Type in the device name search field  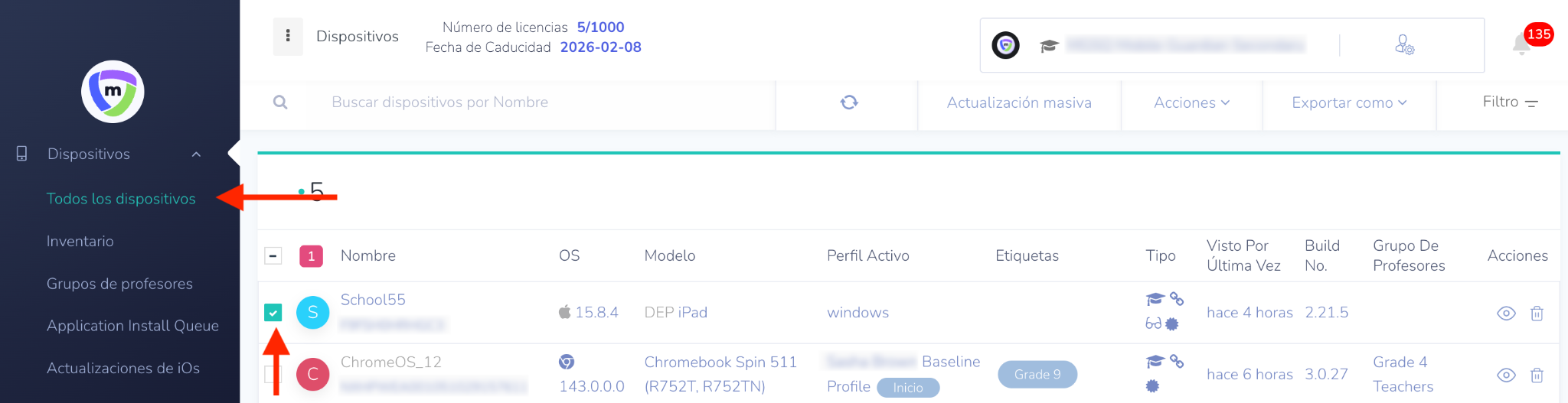pos(536,102)
